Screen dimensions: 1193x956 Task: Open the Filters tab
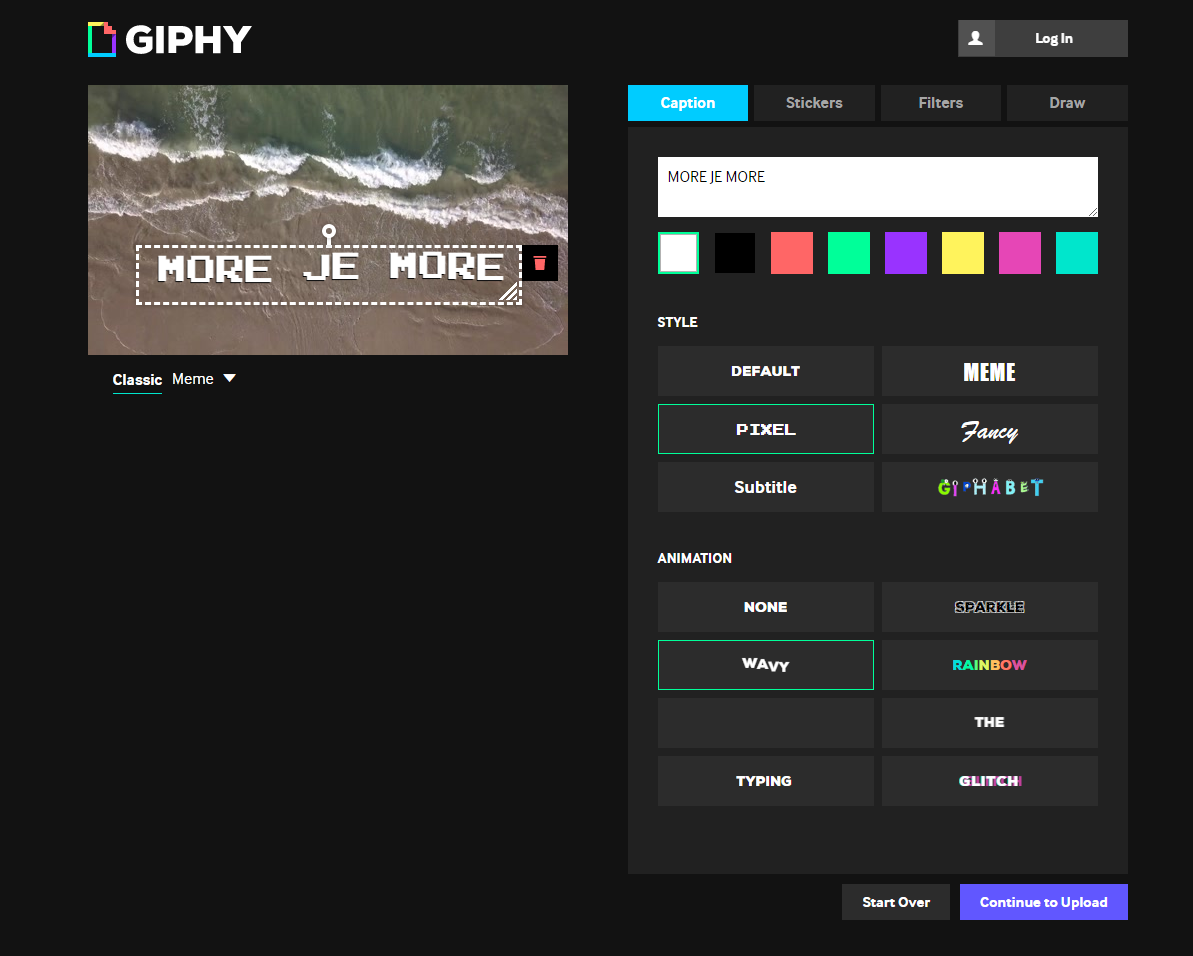[x=940, y=103]
